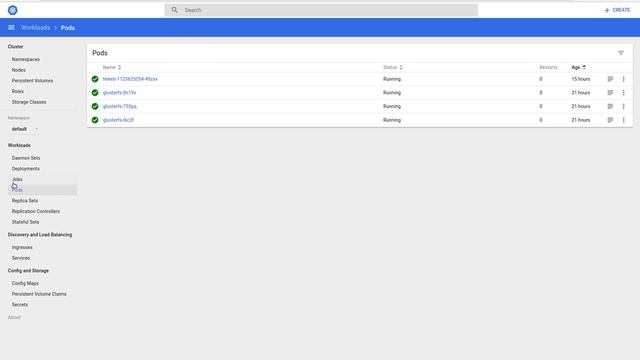This screenshot has height=360, width=640.
Task: Open the glusterfs-755pq pod link
Action: click(x=120, y=107)
